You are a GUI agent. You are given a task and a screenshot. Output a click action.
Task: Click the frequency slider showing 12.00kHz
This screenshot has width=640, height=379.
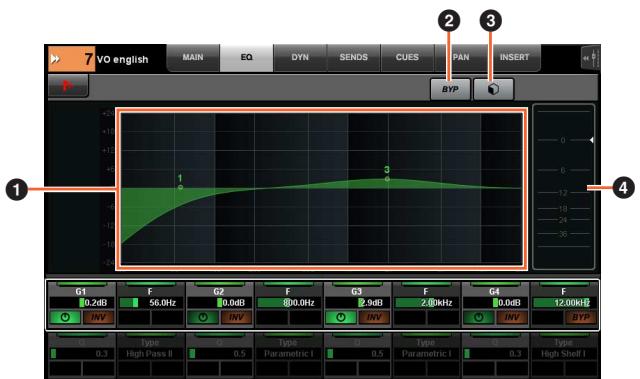click(x=564, y=303)
